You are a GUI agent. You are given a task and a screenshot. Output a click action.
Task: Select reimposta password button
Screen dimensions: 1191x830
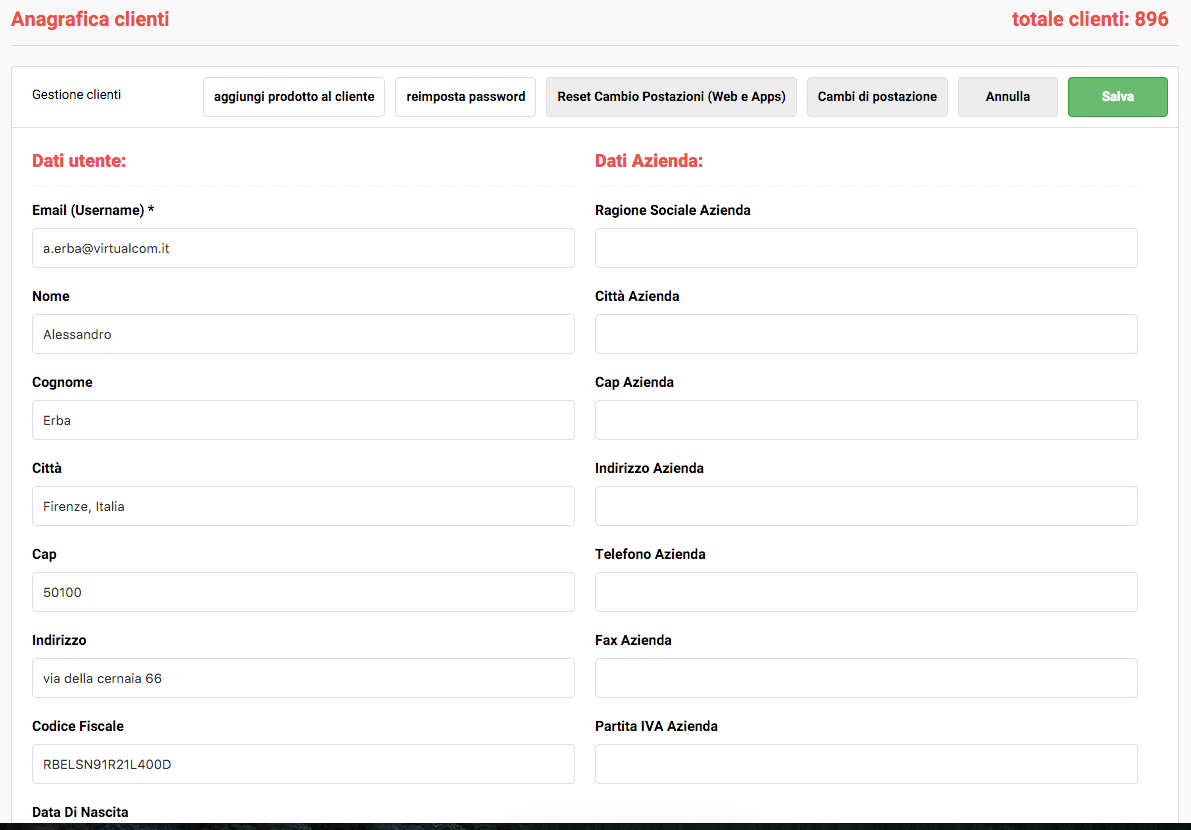(x=465, y=97)
